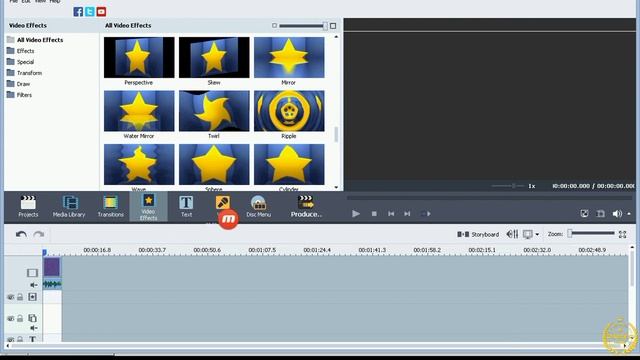Screen dimensions: 640x360
Task: Open the YouTube link icon
Action: (x=101, y=12)
